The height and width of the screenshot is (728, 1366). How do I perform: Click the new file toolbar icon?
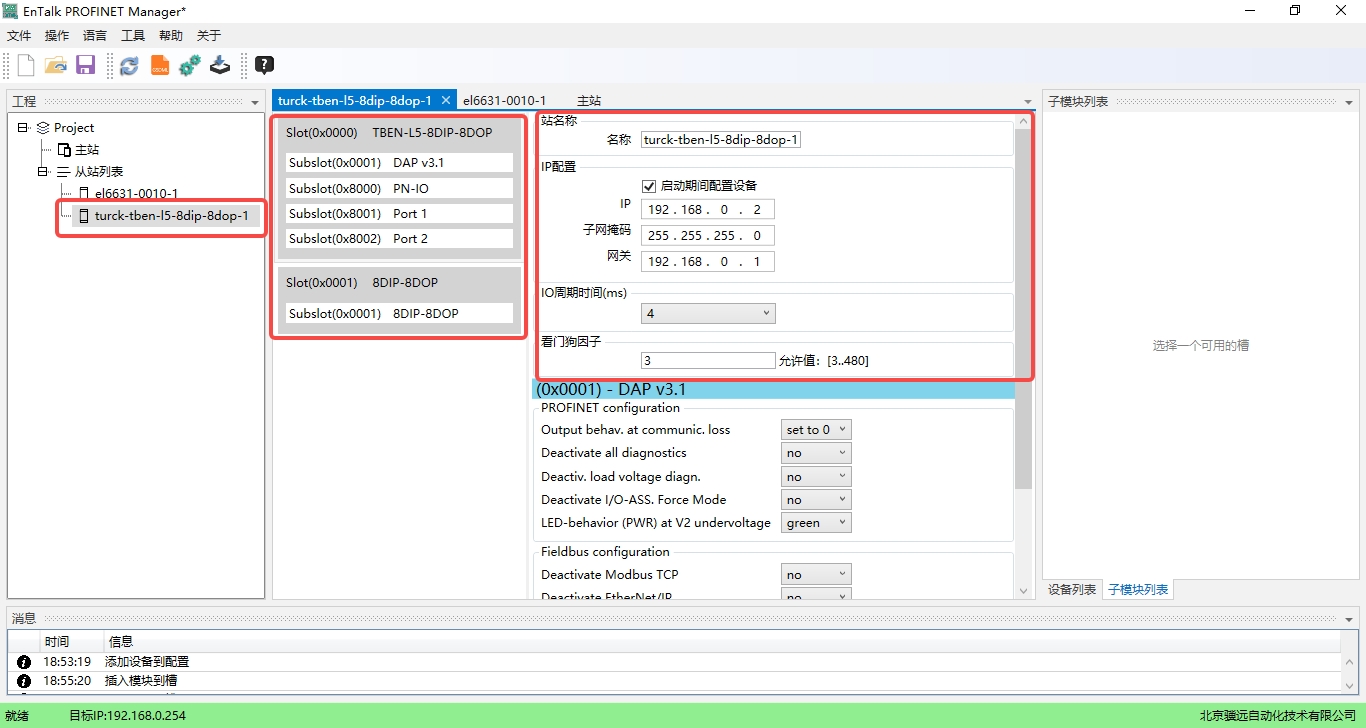tap(26, 66)
